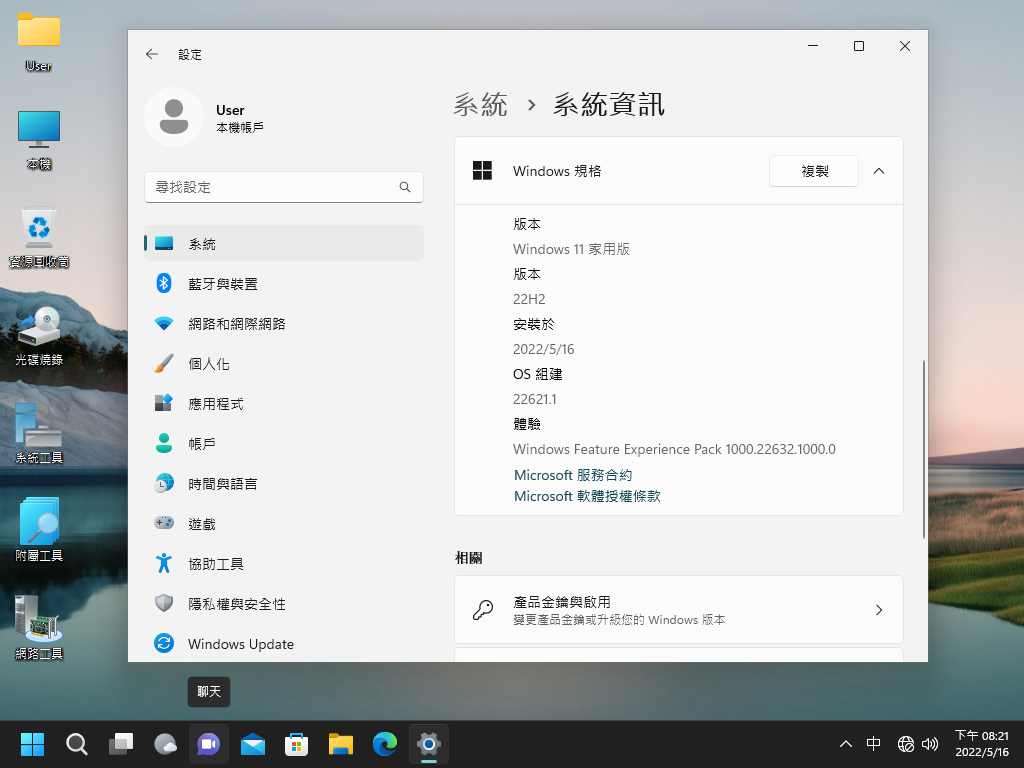
Task: Open the Microsoft 服務合約 link
Action: (573, 475)
